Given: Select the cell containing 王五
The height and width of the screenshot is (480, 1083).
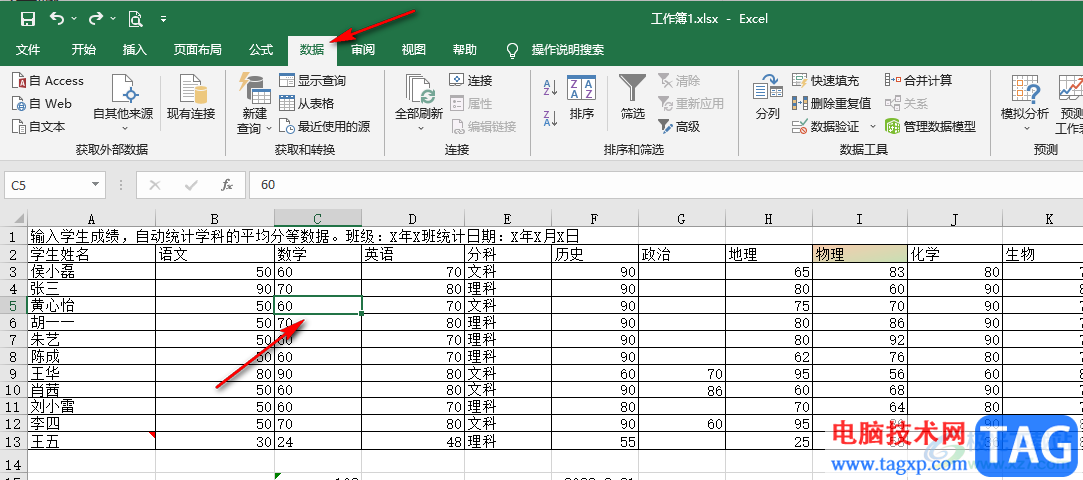Looking at the screenshot, I should click(91, 441).
